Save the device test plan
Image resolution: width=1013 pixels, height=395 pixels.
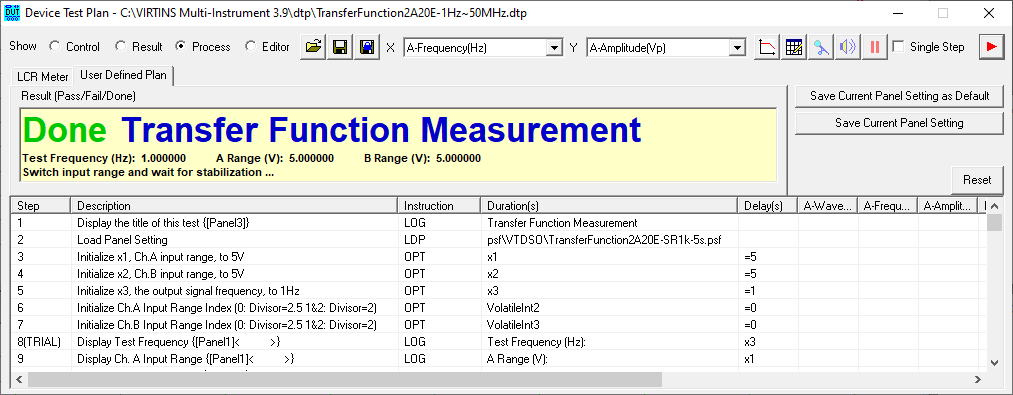point(340,47)
